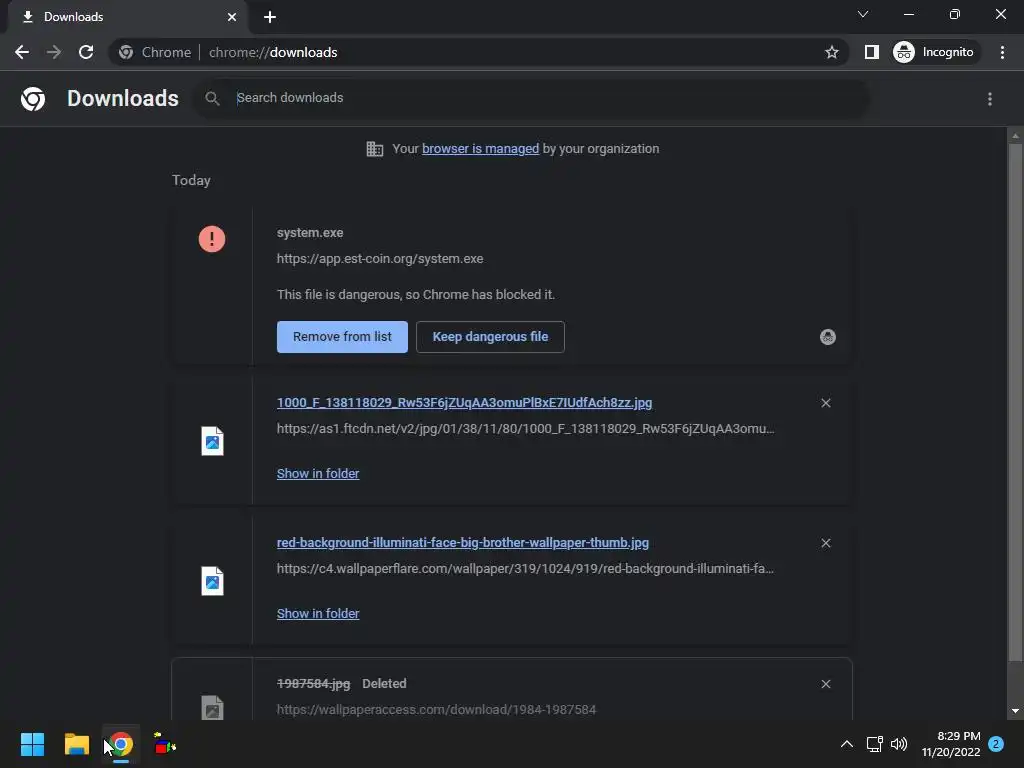
Task: Open the notification badge showing 2
Action: tap(996, 744)
